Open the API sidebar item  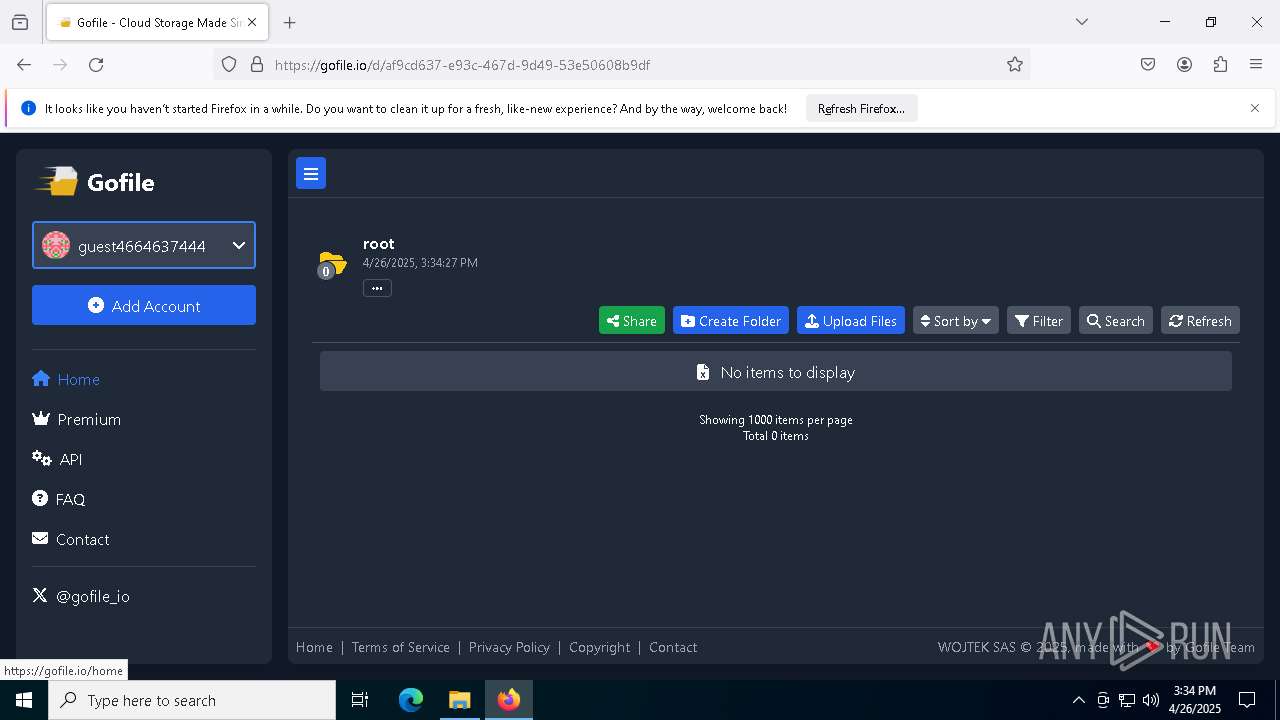[57, 459]
